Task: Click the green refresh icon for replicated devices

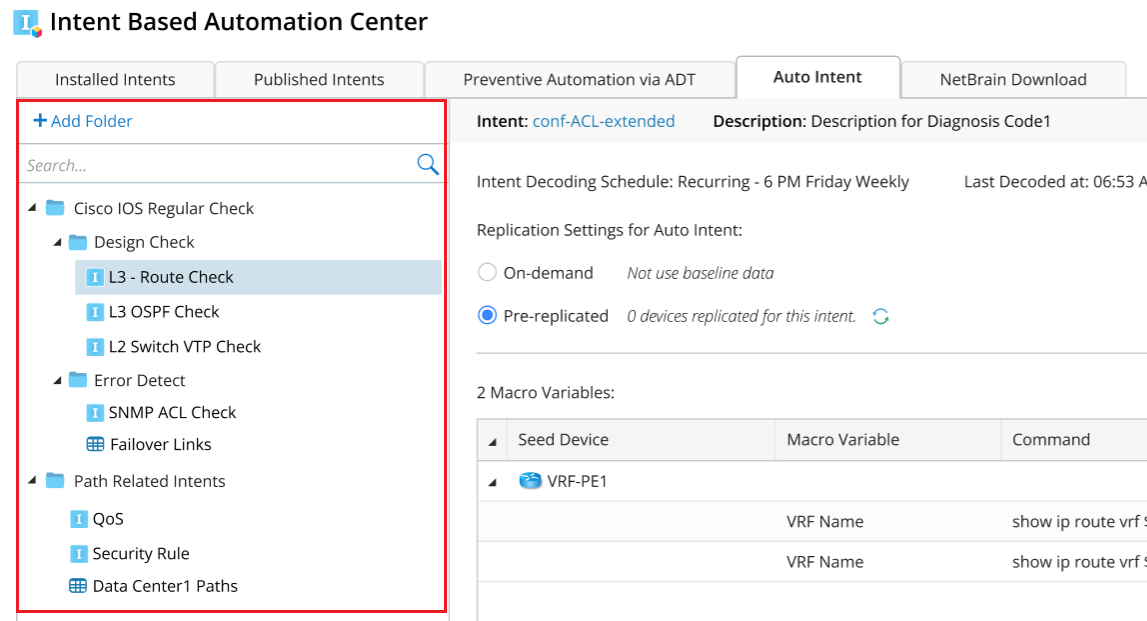Action: 881,316
